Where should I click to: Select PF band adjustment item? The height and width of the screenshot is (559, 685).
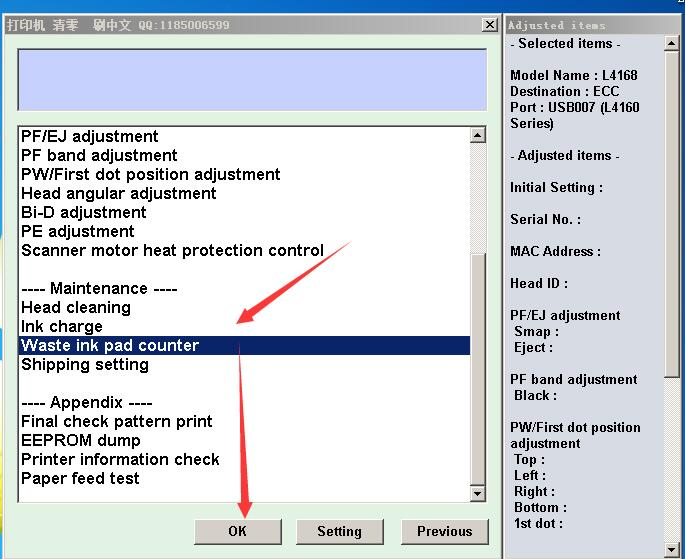click(x=99, y=155)
